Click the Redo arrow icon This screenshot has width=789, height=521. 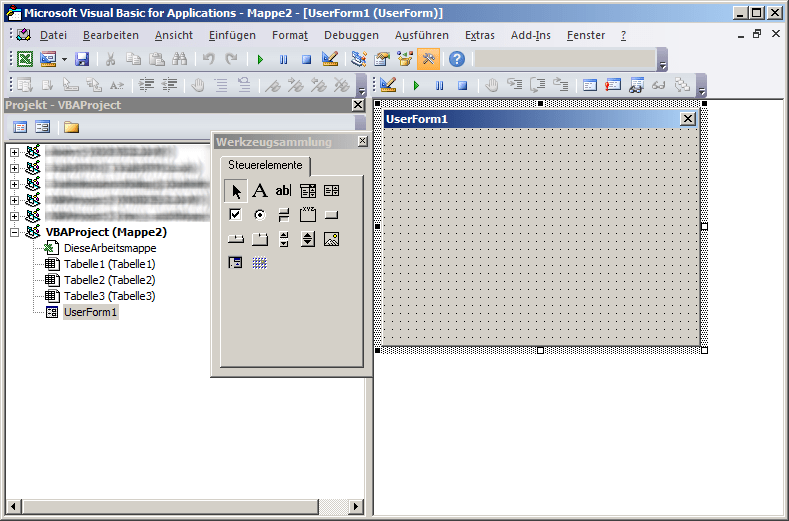click(x=231, y=59)
